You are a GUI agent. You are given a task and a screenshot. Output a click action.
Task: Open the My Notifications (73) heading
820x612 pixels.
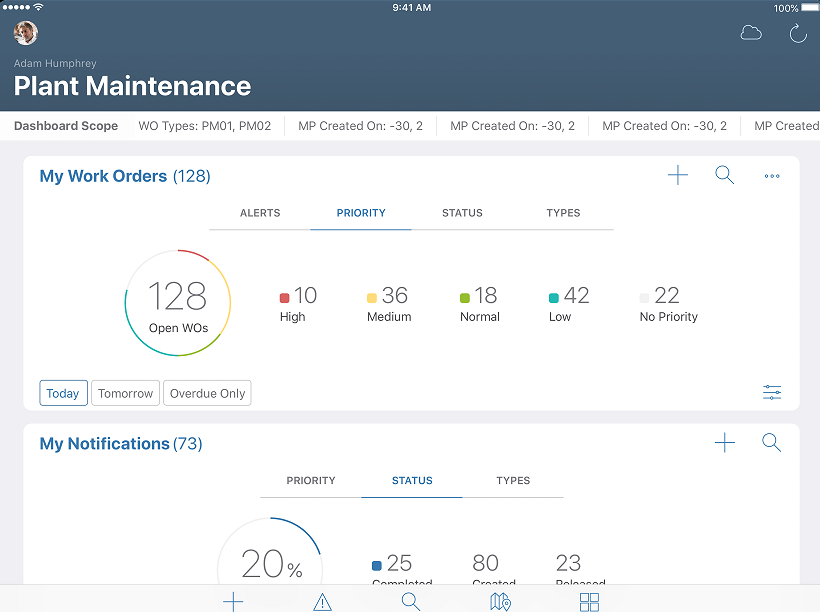[x=120, y=443]
